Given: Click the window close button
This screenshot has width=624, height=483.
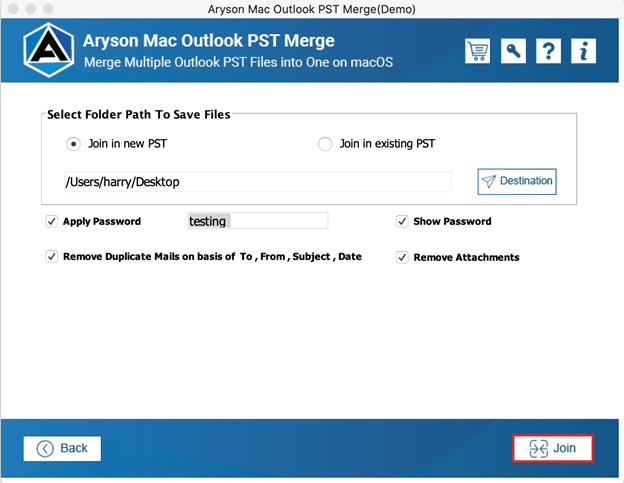Looking at the screenshot, I should pyautogui.click(x=13, y=9).
